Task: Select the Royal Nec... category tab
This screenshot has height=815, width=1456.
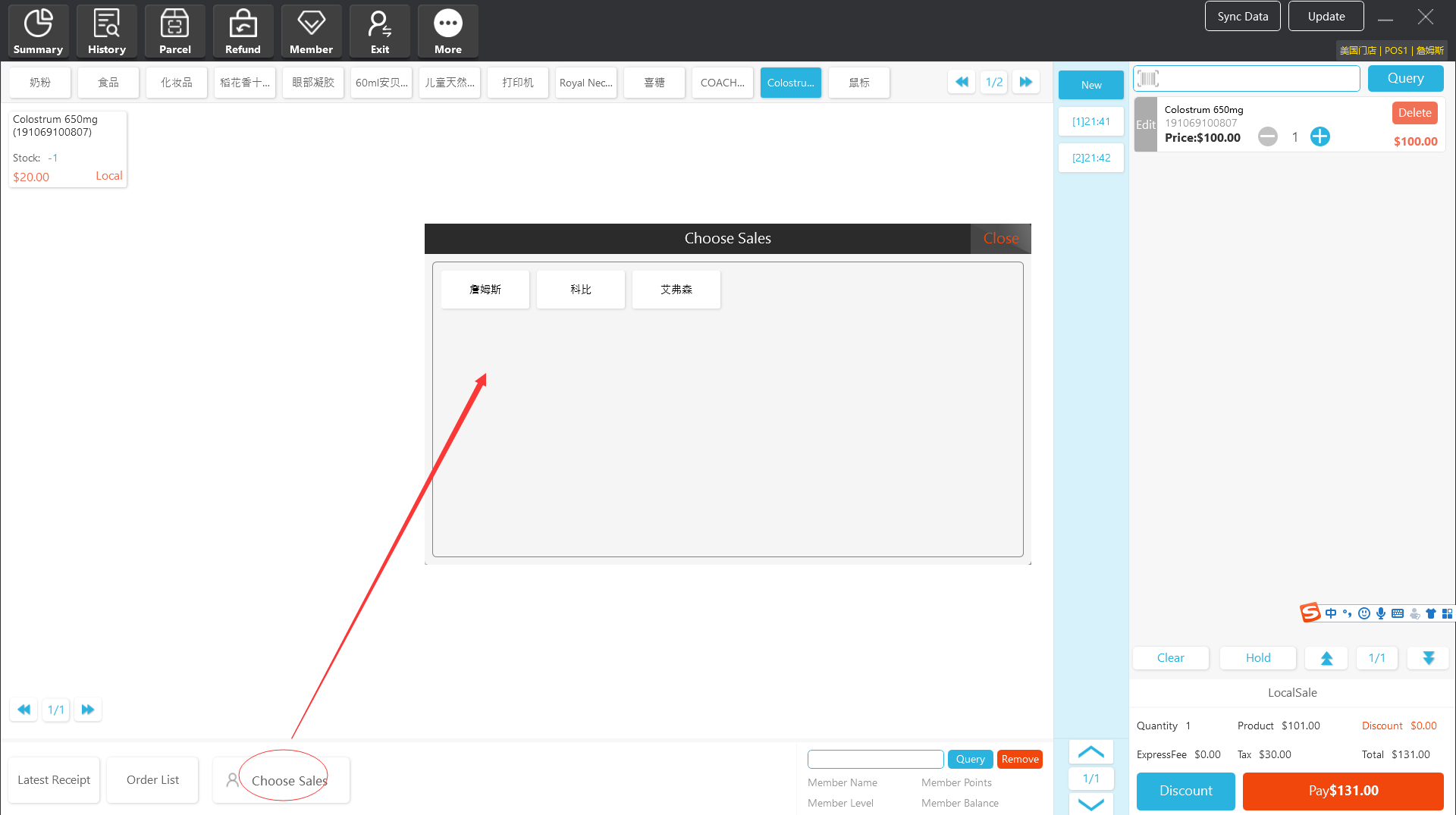Action: (585, 83)
